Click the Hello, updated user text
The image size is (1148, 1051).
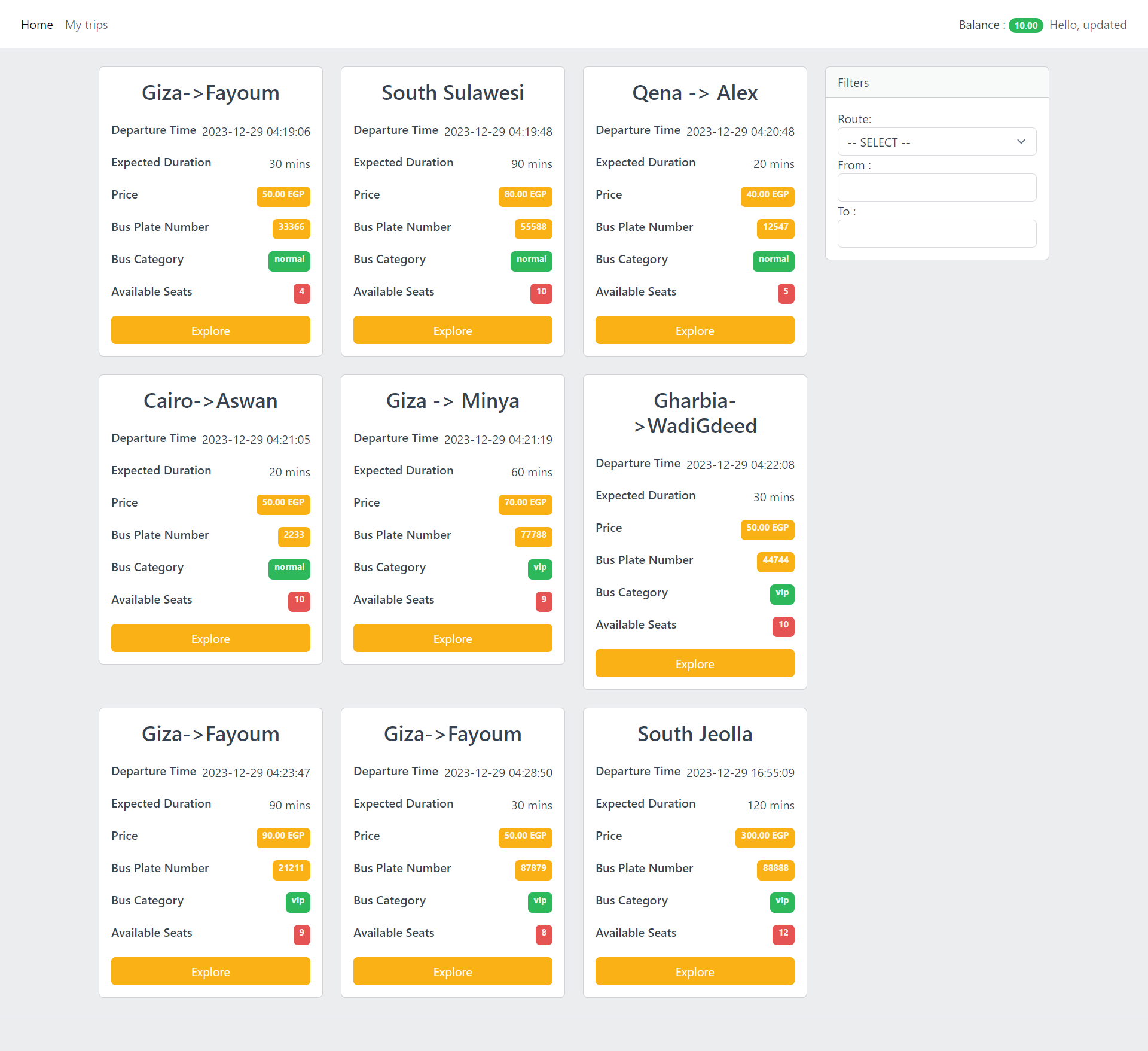1088,25
